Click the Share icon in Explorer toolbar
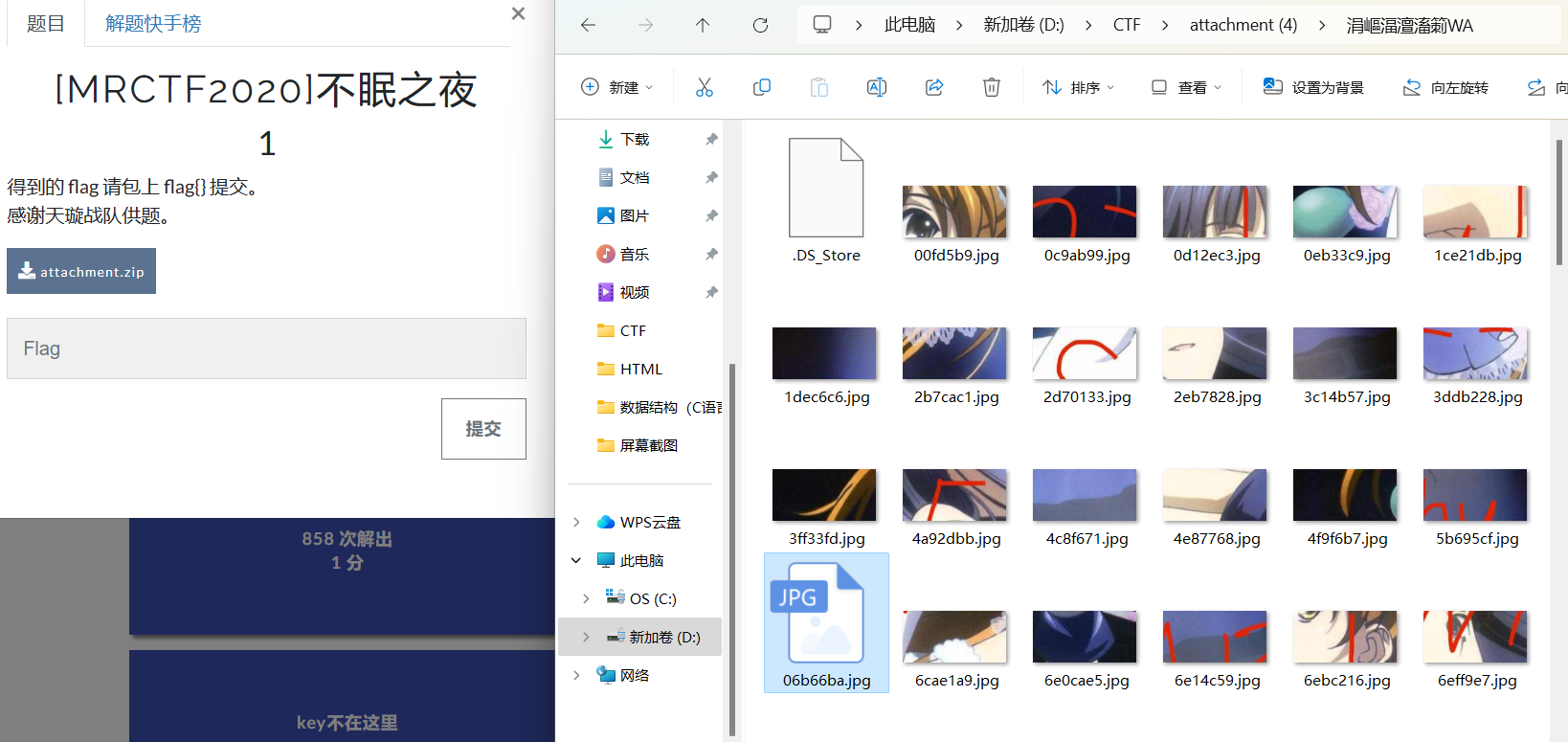This screenshot has width=1568, height=742. 934,87
